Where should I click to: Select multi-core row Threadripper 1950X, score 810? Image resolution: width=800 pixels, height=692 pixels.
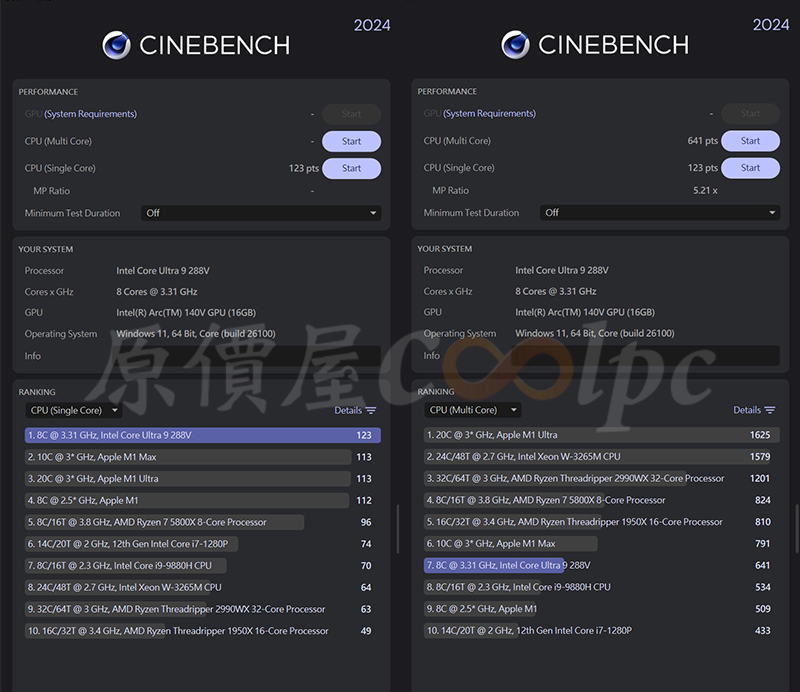[x=602, y=522]
